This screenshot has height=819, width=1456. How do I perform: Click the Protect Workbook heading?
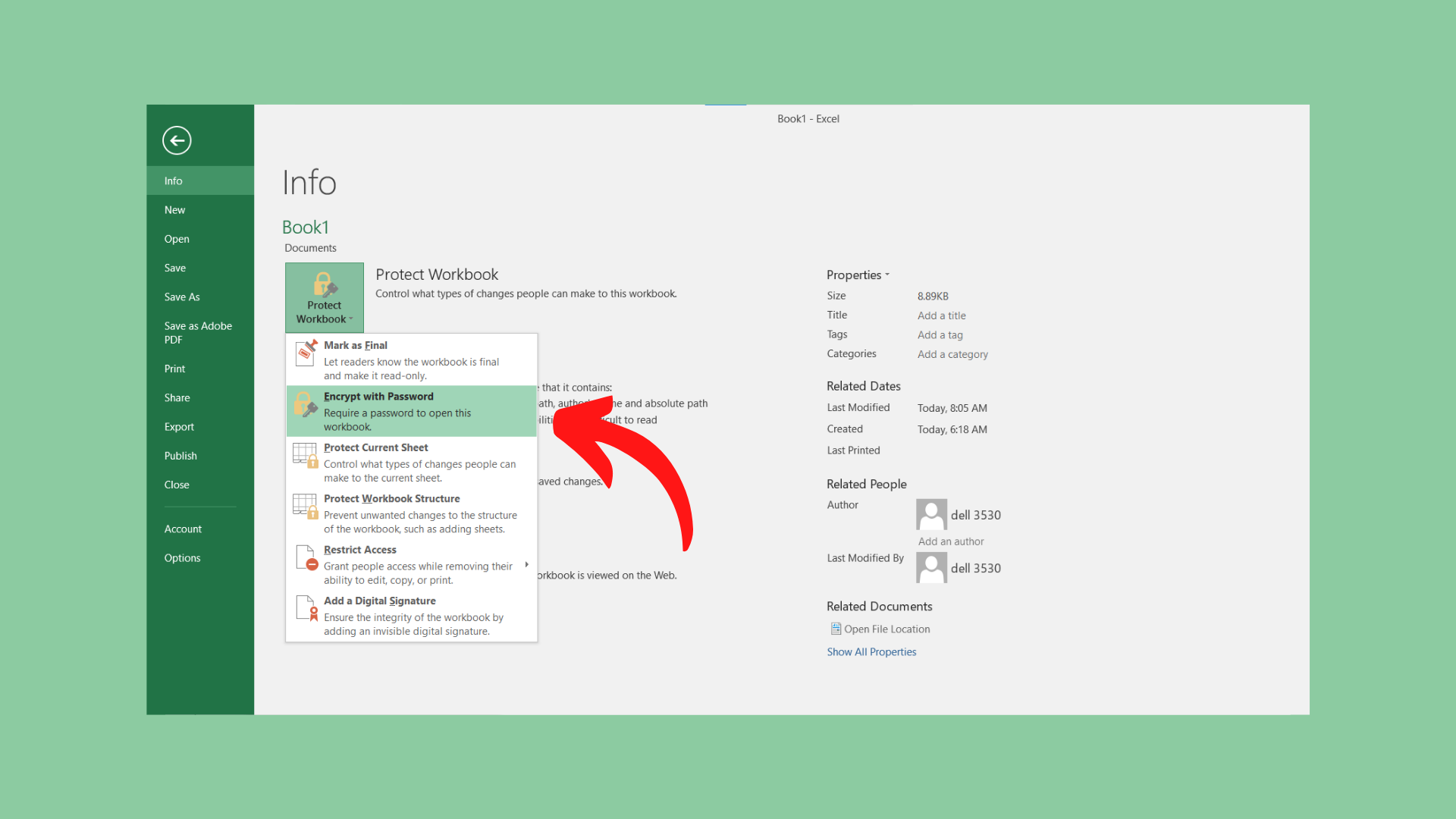pos(437,275)
